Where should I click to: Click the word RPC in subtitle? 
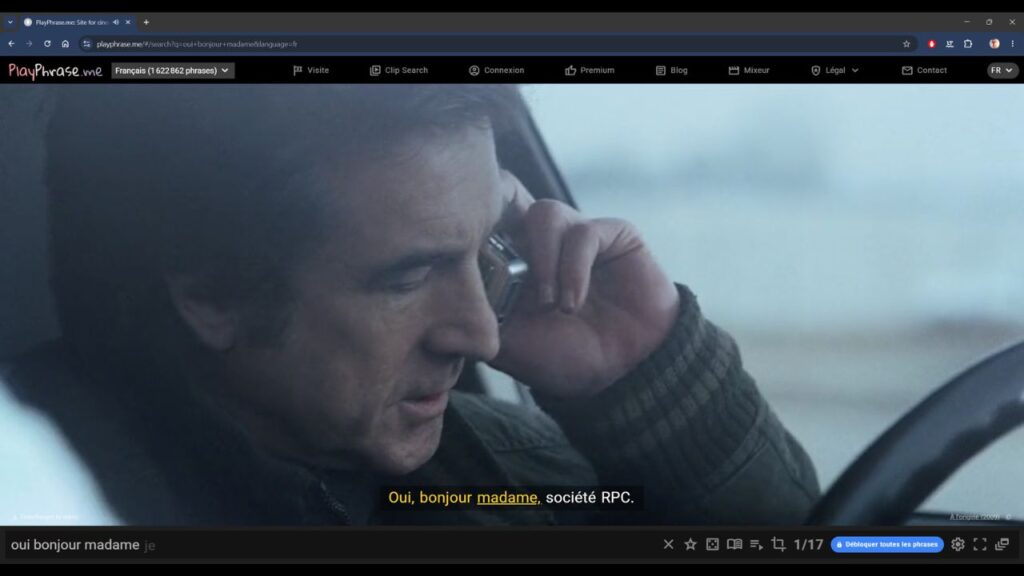coord(617,498)
